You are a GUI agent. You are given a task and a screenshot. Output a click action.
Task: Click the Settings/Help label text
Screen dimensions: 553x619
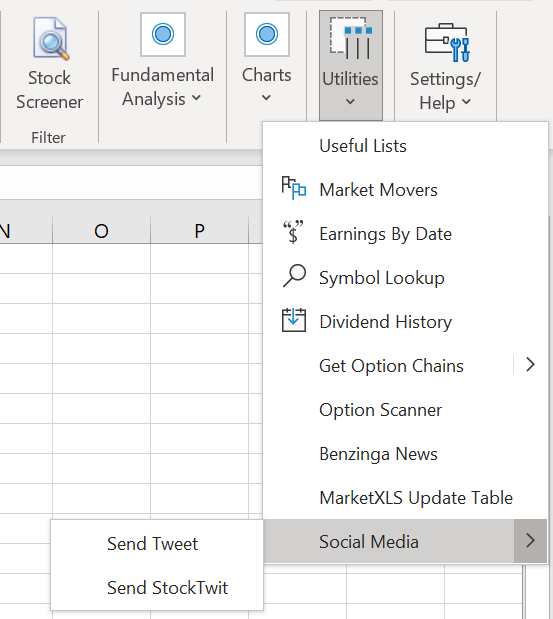coord(446,91)
